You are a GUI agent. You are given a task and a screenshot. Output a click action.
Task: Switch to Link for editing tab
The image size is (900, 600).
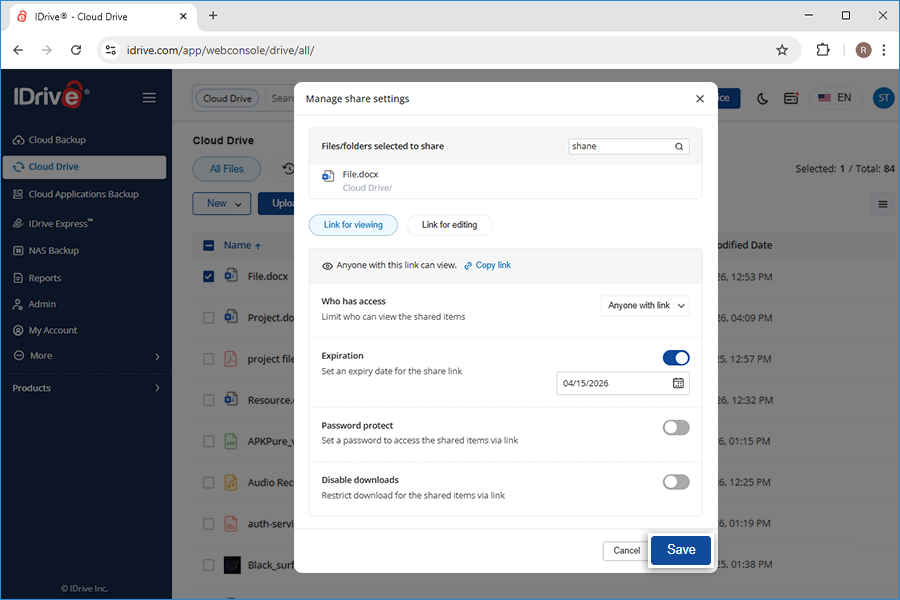pyautogui.click(x=449, y=224)
